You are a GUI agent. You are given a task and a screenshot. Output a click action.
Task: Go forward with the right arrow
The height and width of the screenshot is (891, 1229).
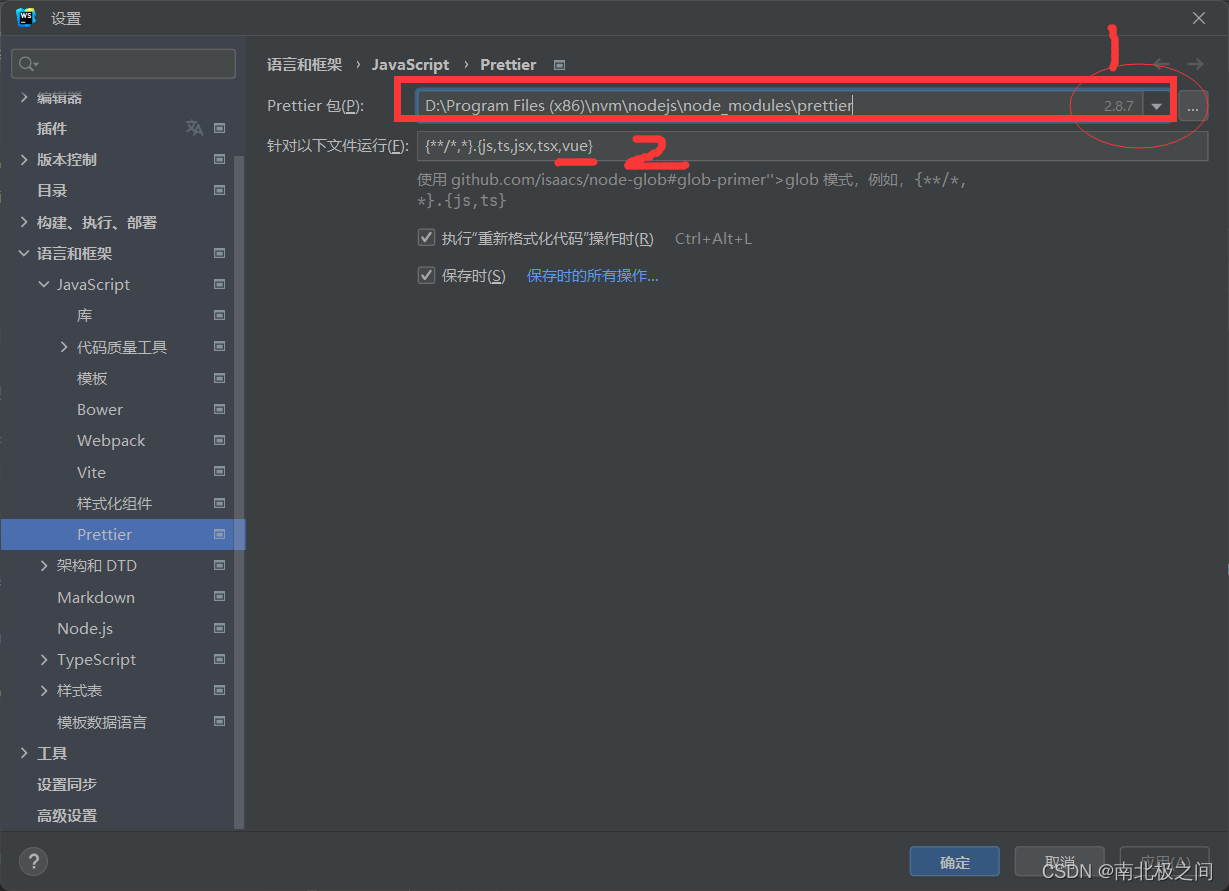(x=1195, y=64)
